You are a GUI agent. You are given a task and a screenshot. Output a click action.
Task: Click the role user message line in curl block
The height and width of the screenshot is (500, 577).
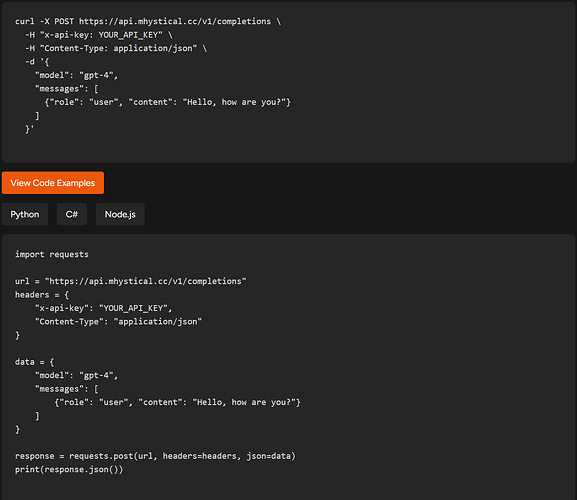167,102
